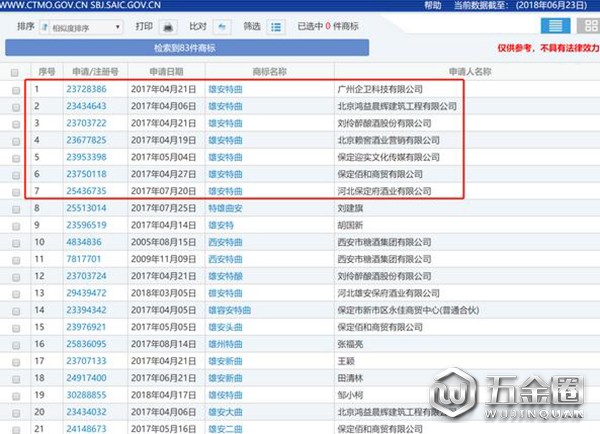This screenshot has width=600, height=434.
Task: Open registration number 23750118
Action: (86, 174)
